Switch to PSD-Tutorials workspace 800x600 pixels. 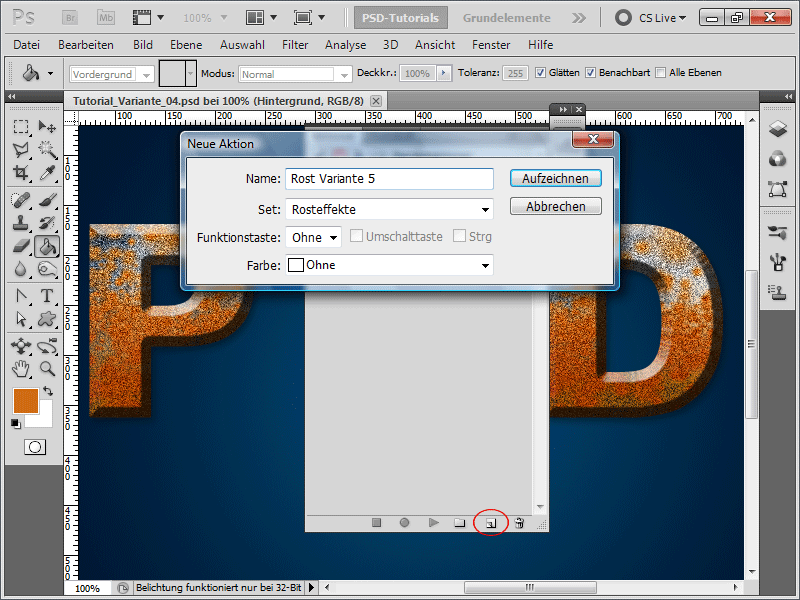point(401,18)
